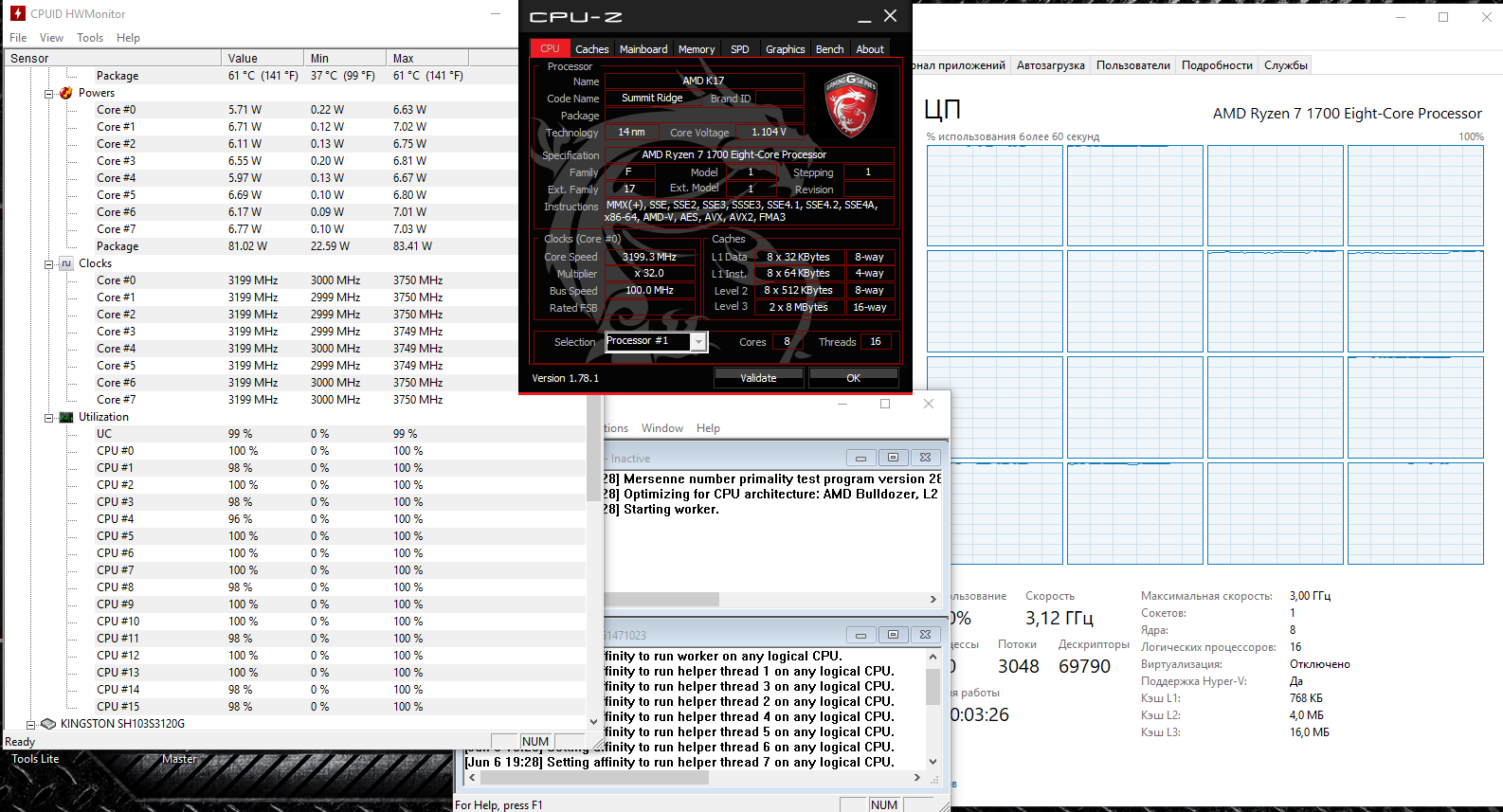Open the Пользователи tab in Task Manager
The width and height of the screenshot is (1503, 812).
1132,65
